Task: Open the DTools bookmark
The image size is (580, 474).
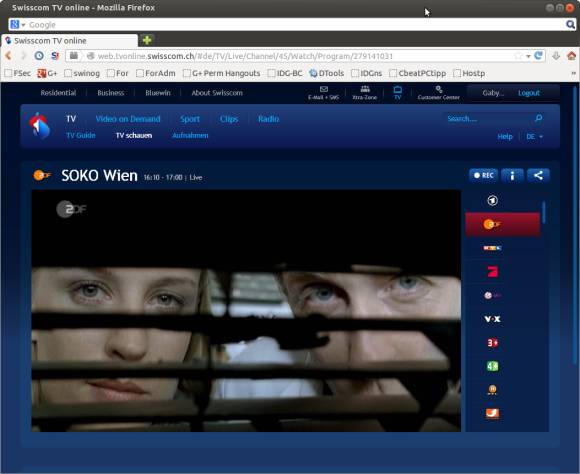Action: (x=327, y=73)
